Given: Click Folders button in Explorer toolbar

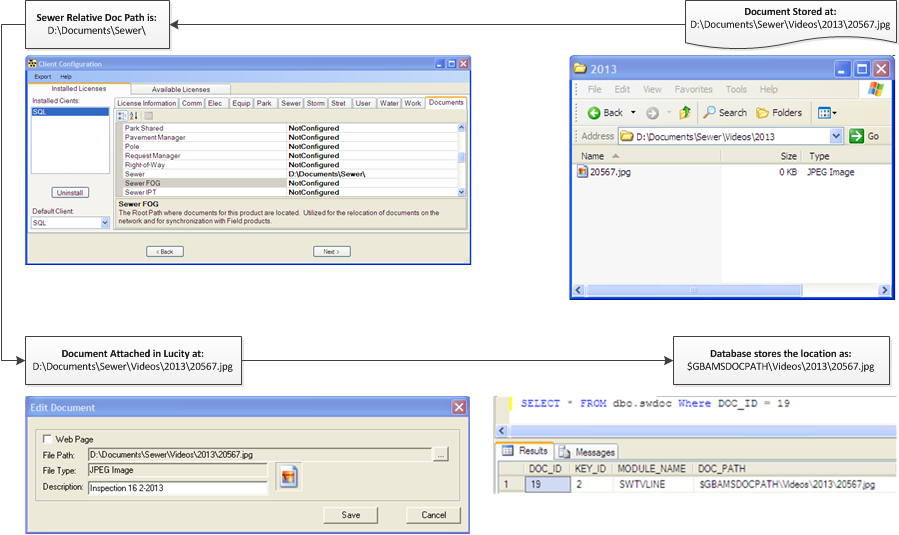Looking at the screenshot, I should 779,112.
